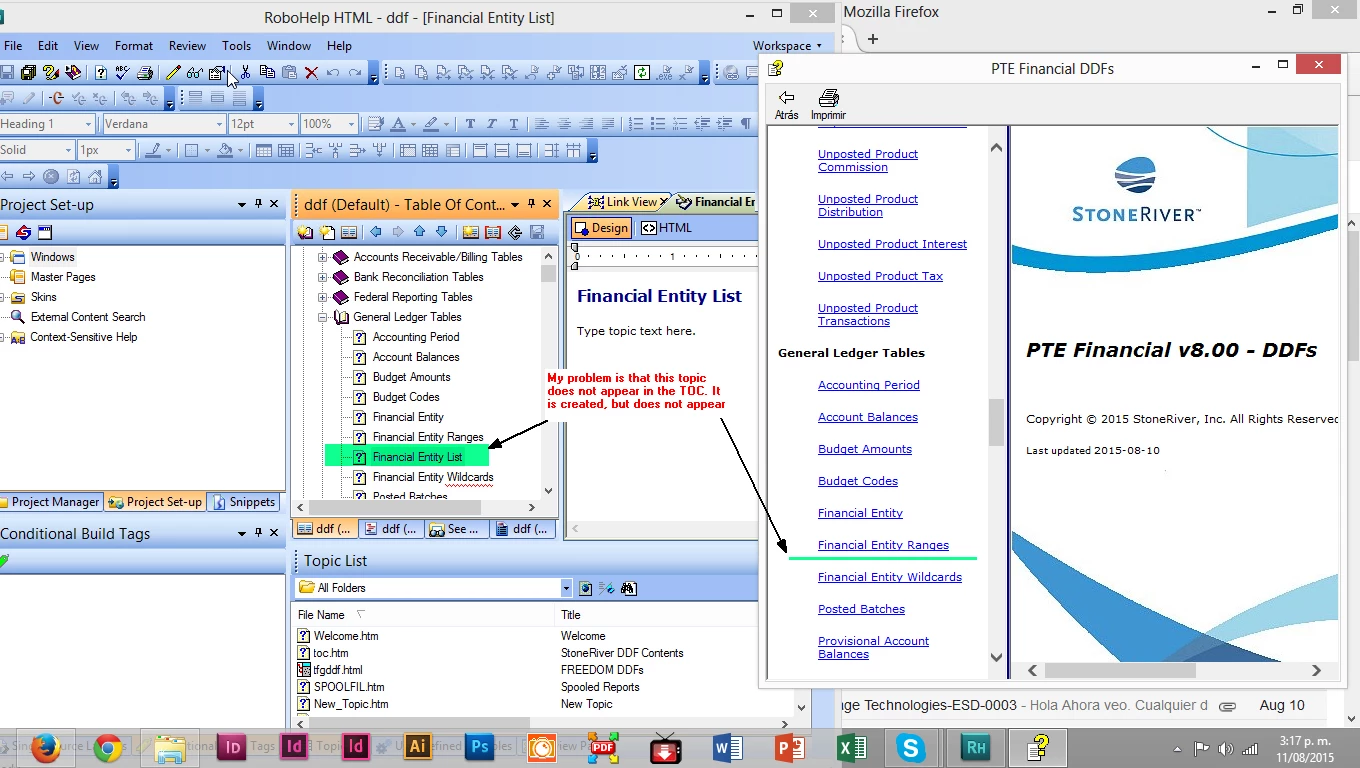1360x768 pixels.
Task: Expand Bank Reconciliation Tables book
Action: 323,277
